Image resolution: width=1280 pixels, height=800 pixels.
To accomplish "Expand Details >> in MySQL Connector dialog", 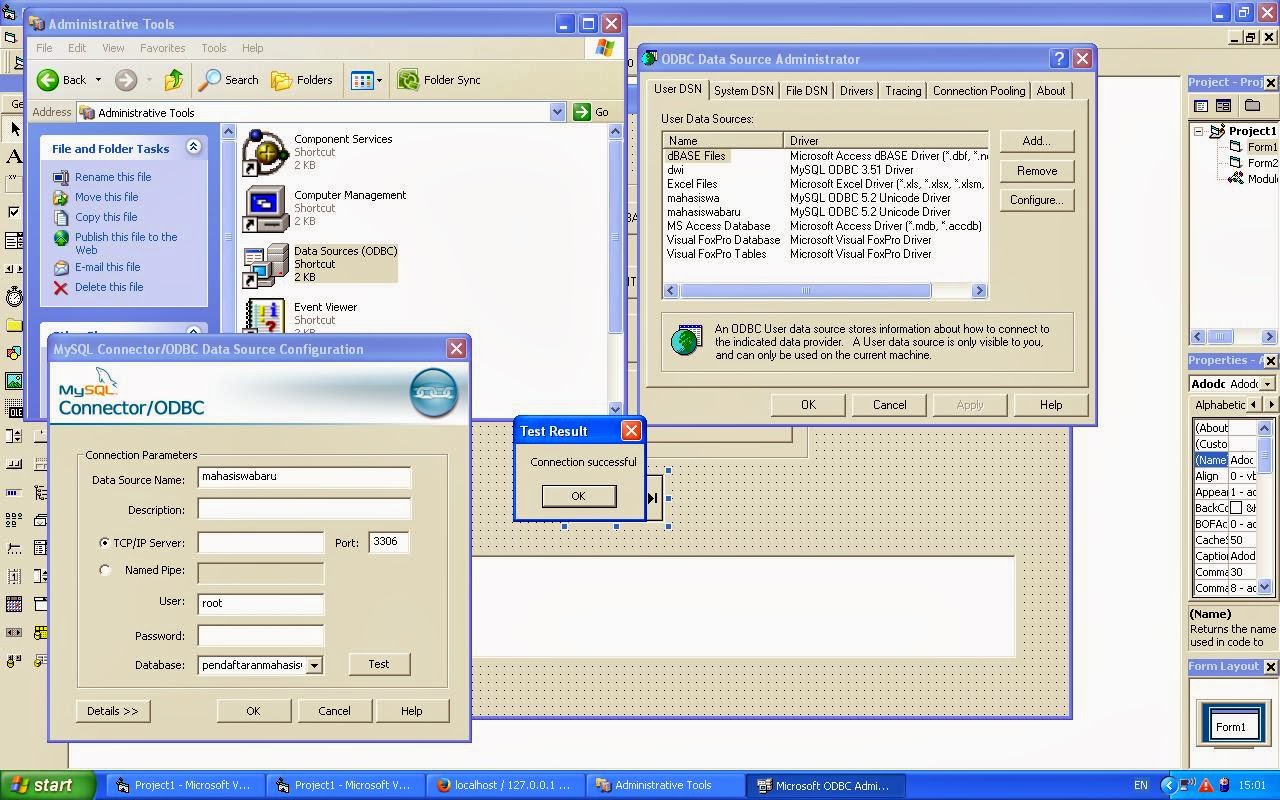I will coord(112,711).
